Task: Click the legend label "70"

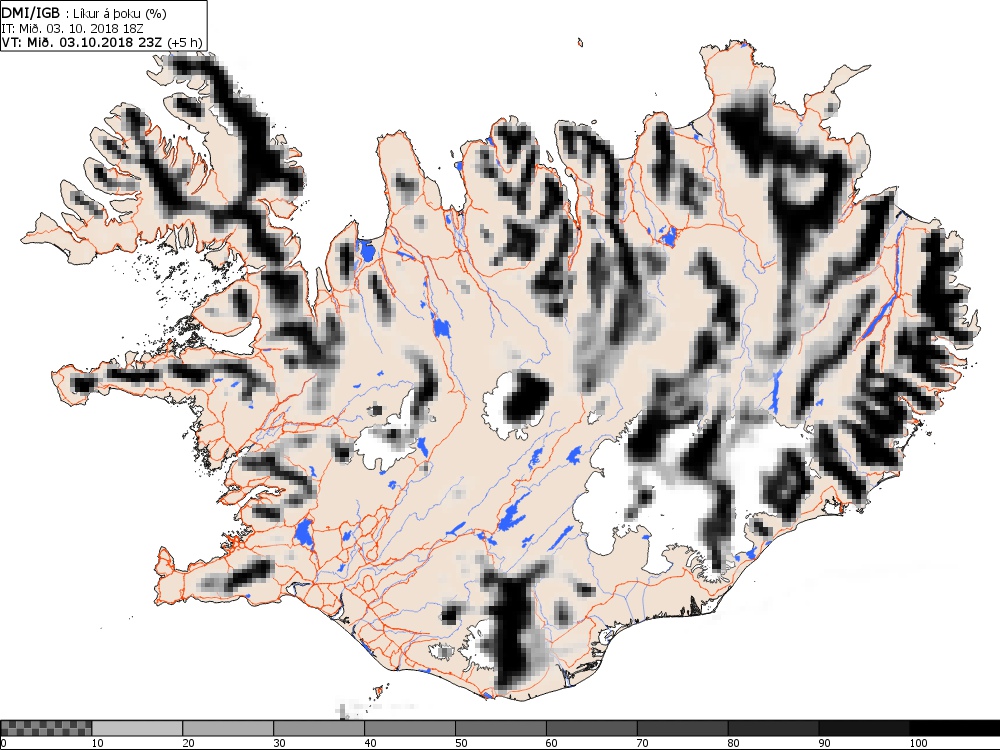Action: tap(643, 743)
